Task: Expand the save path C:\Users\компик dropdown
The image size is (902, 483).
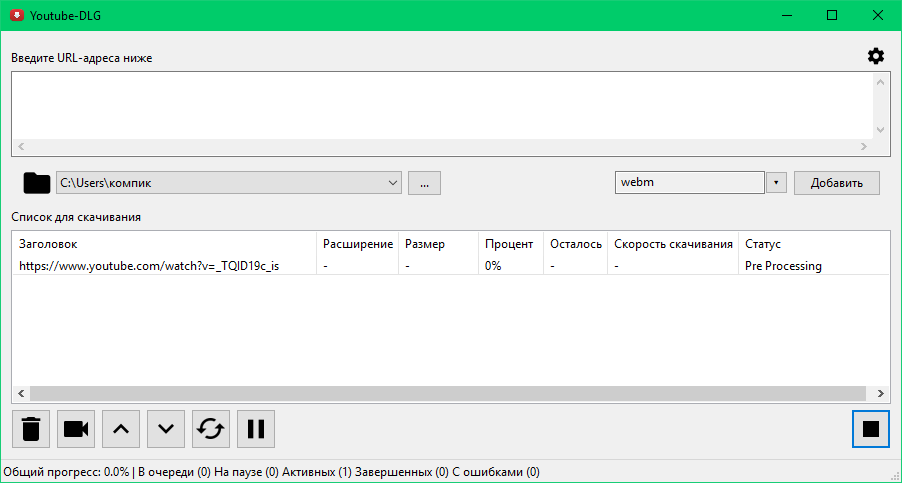Action: pos(393,183)
